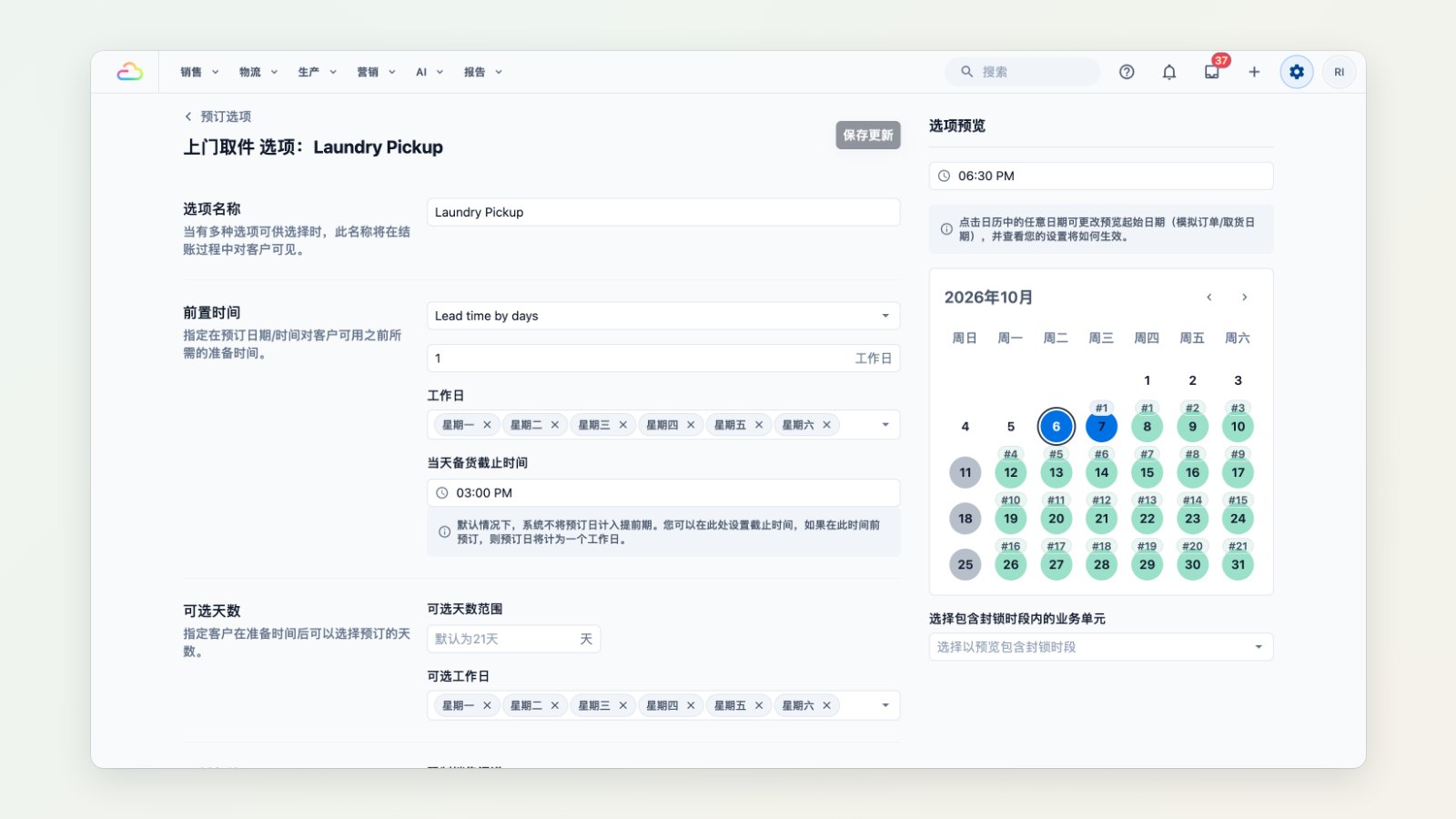Select October 31 in the calendar
Screen dimensions: 1456x819
pos(1238,564)
